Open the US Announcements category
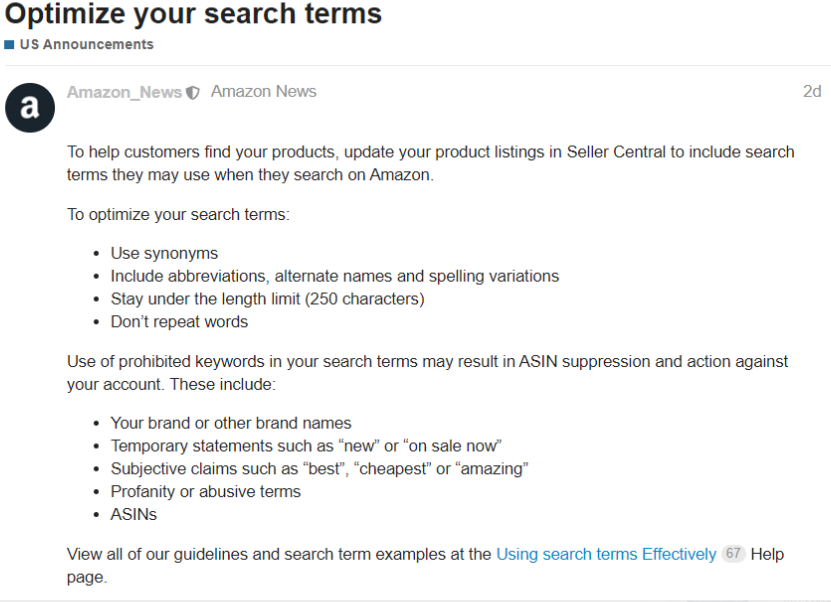 point(86,45)
